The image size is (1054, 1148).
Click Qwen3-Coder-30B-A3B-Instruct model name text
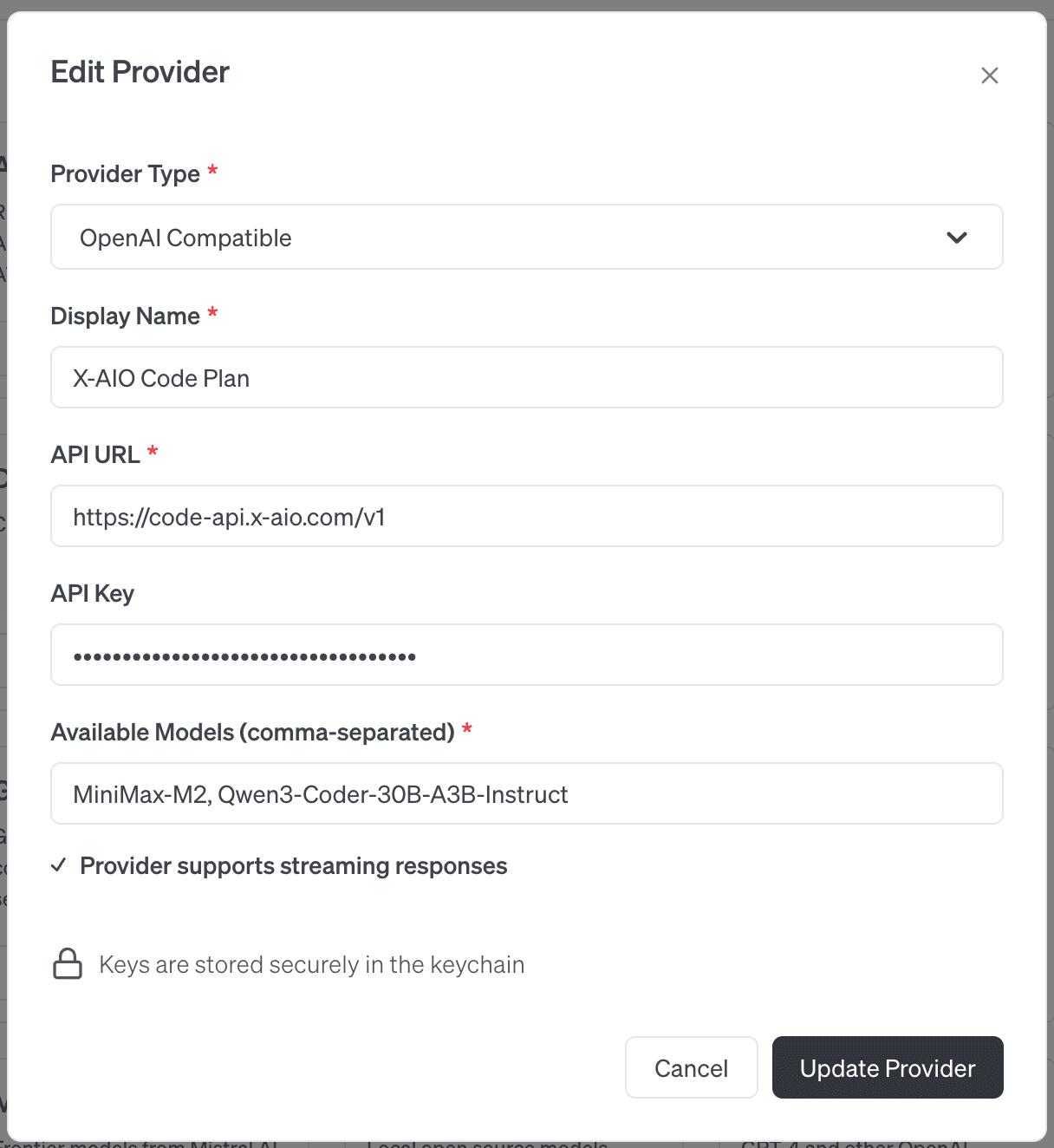(x=393, y=795)
